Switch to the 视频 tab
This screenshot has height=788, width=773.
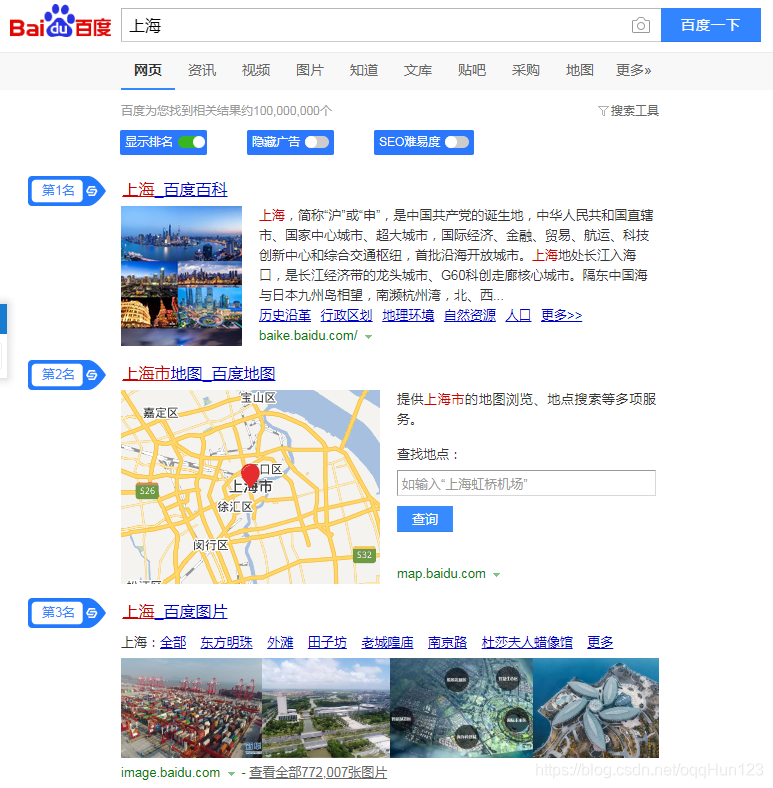click(256, 70)
